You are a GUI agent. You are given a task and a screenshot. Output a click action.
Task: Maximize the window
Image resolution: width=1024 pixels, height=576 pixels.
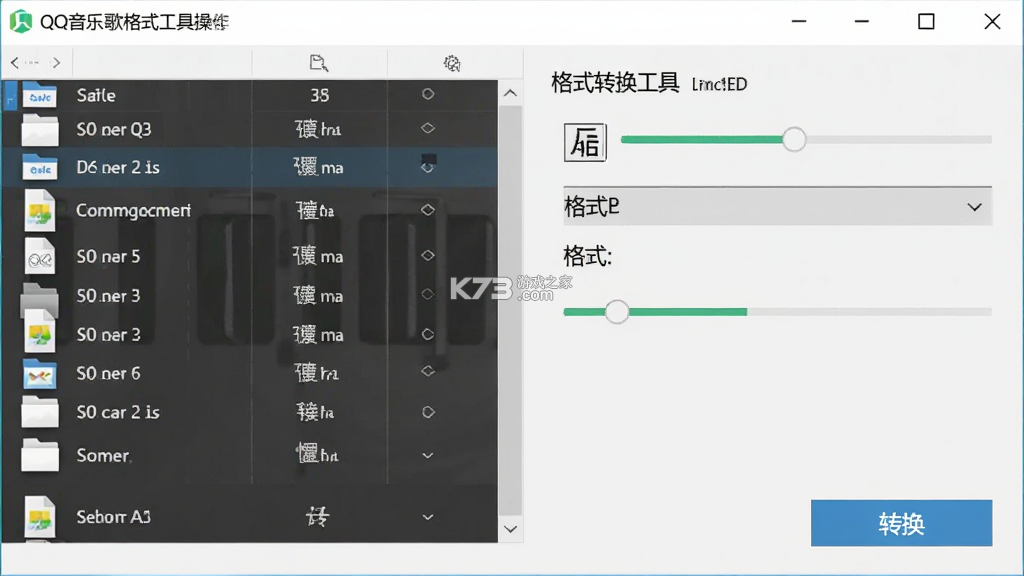click(926, 22)
